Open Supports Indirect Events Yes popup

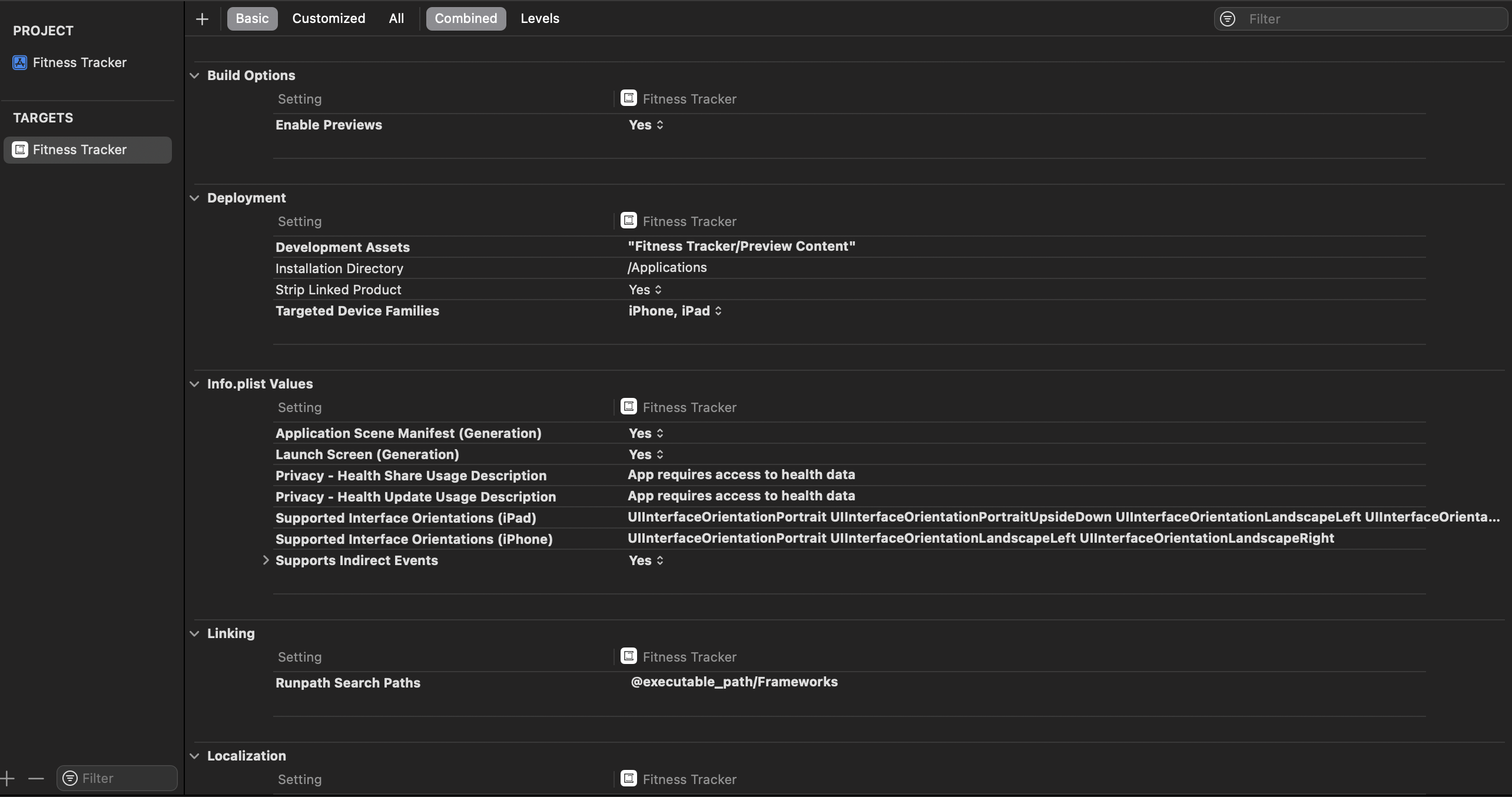(646, 560)
